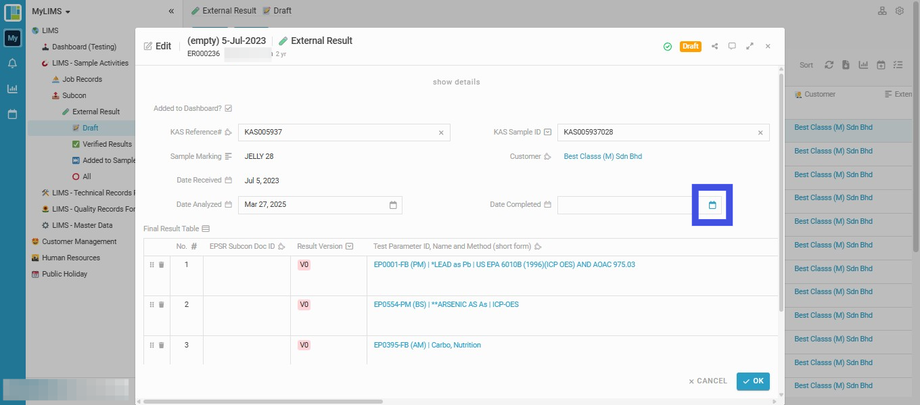The height and width of the screenshot is (405, 920).
Task: Expand dialog to full screen
Action: click(749, 46)
